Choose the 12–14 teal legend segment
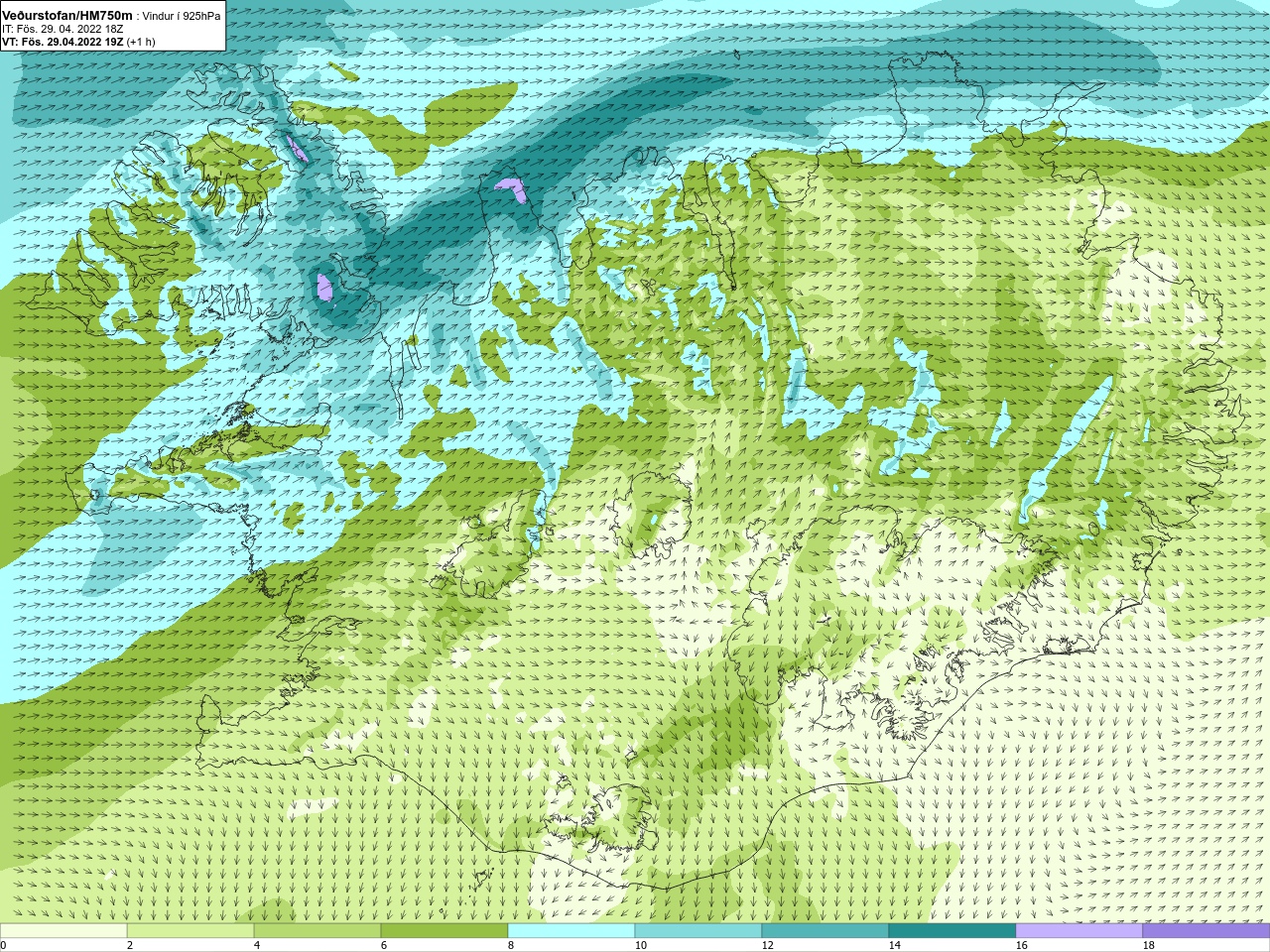The height and width of the screenshot is (952, 1270). click(x=825, y=931)
